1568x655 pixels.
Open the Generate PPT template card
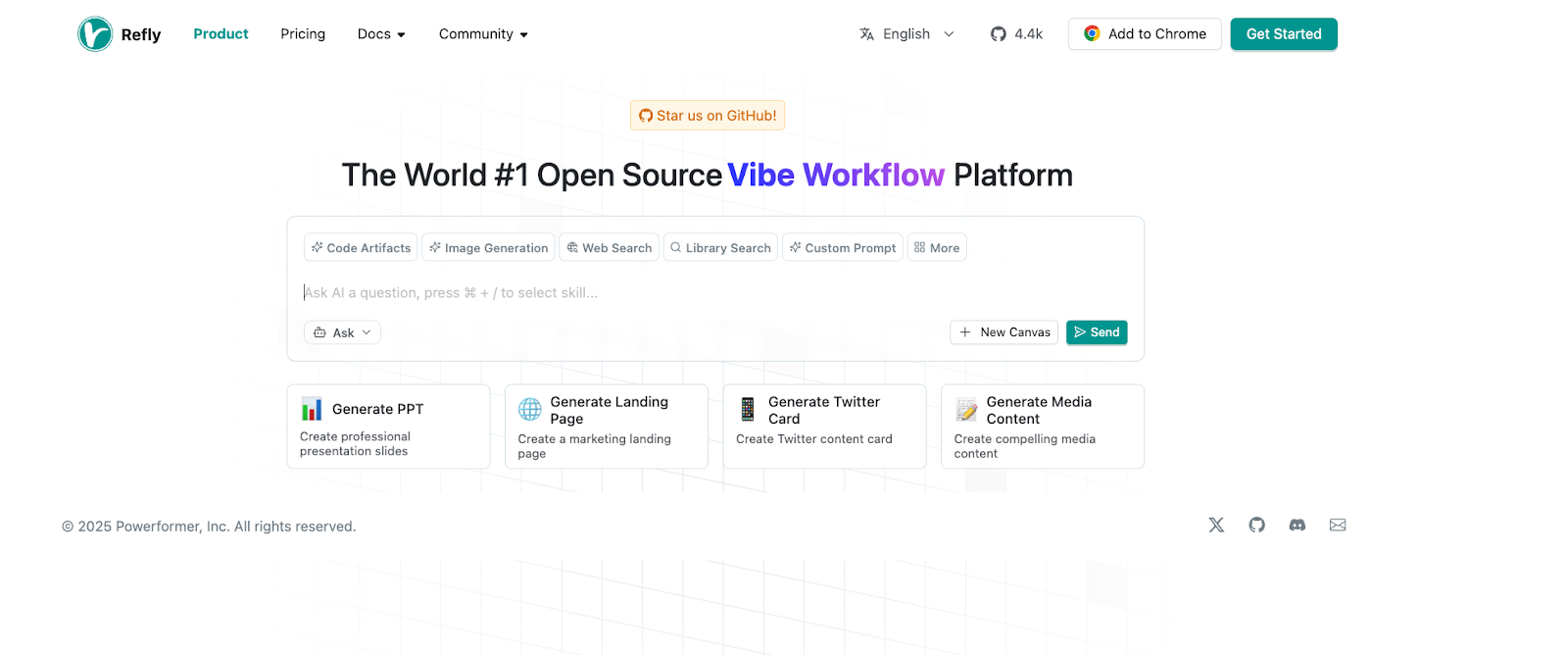388,427
